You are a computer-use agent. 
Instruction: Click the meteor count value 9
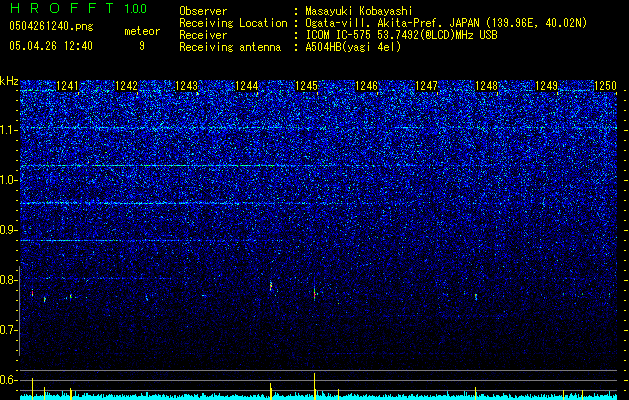(142, 46)
